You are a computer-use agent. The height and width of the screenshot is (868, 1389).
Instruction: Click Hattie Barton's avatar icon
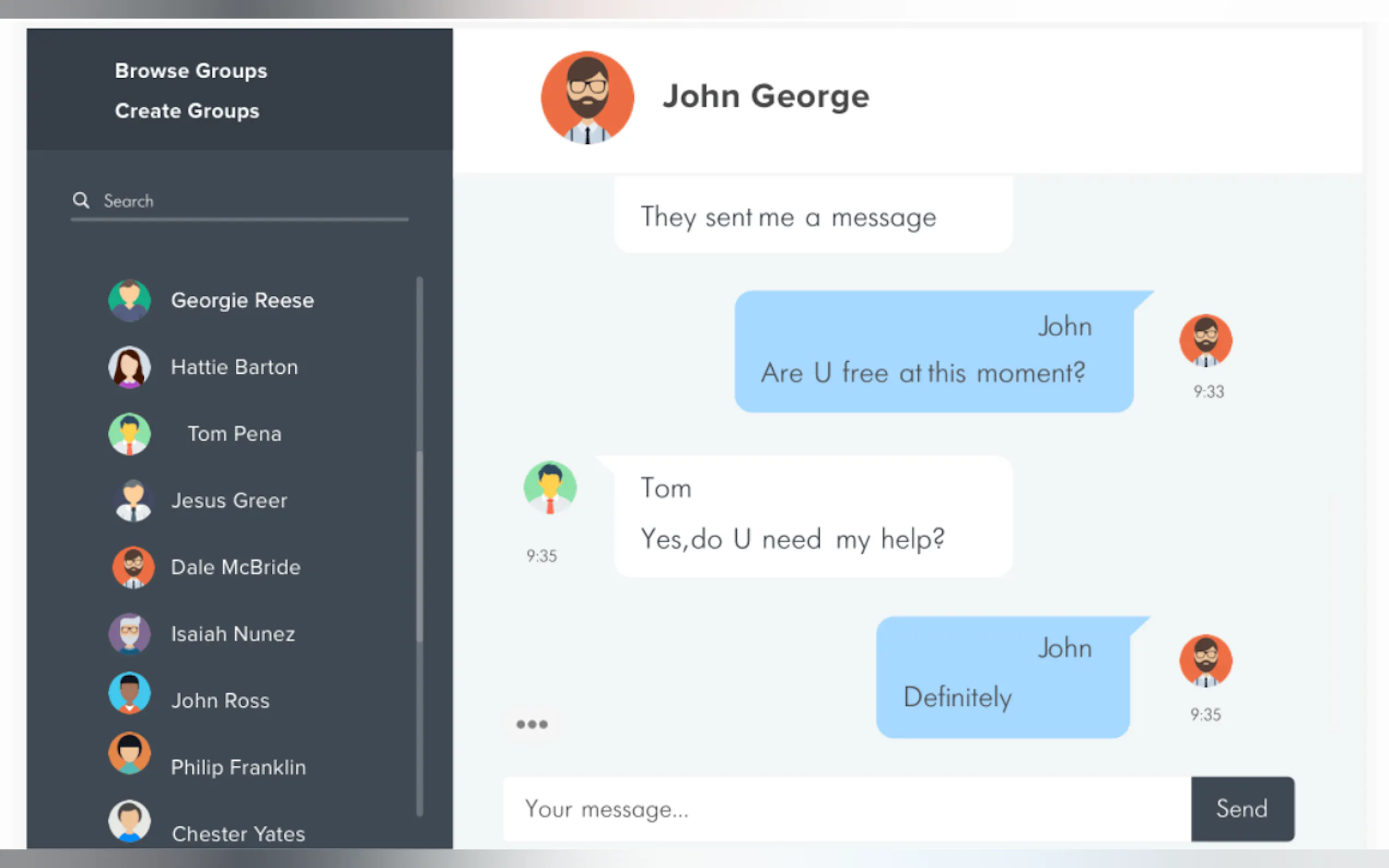click(130, 367)
